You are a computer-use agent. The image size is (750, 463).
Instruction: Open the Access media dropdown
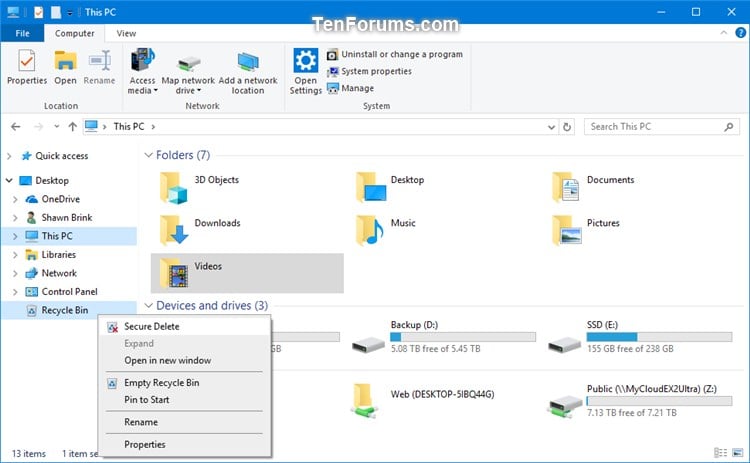[143, 71]
